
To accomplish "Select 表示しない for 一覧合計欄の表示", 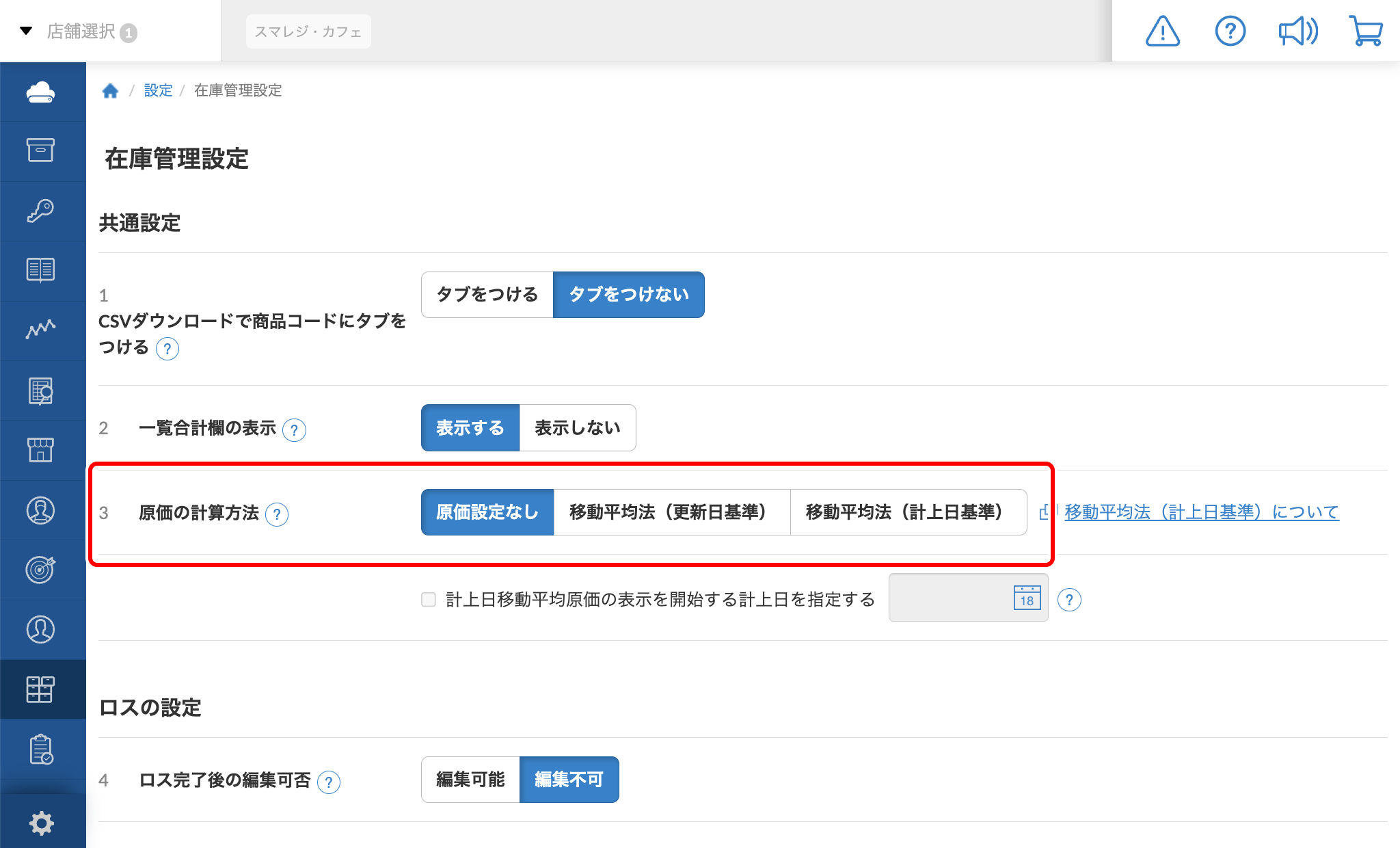I will click(x=578, y=427).
